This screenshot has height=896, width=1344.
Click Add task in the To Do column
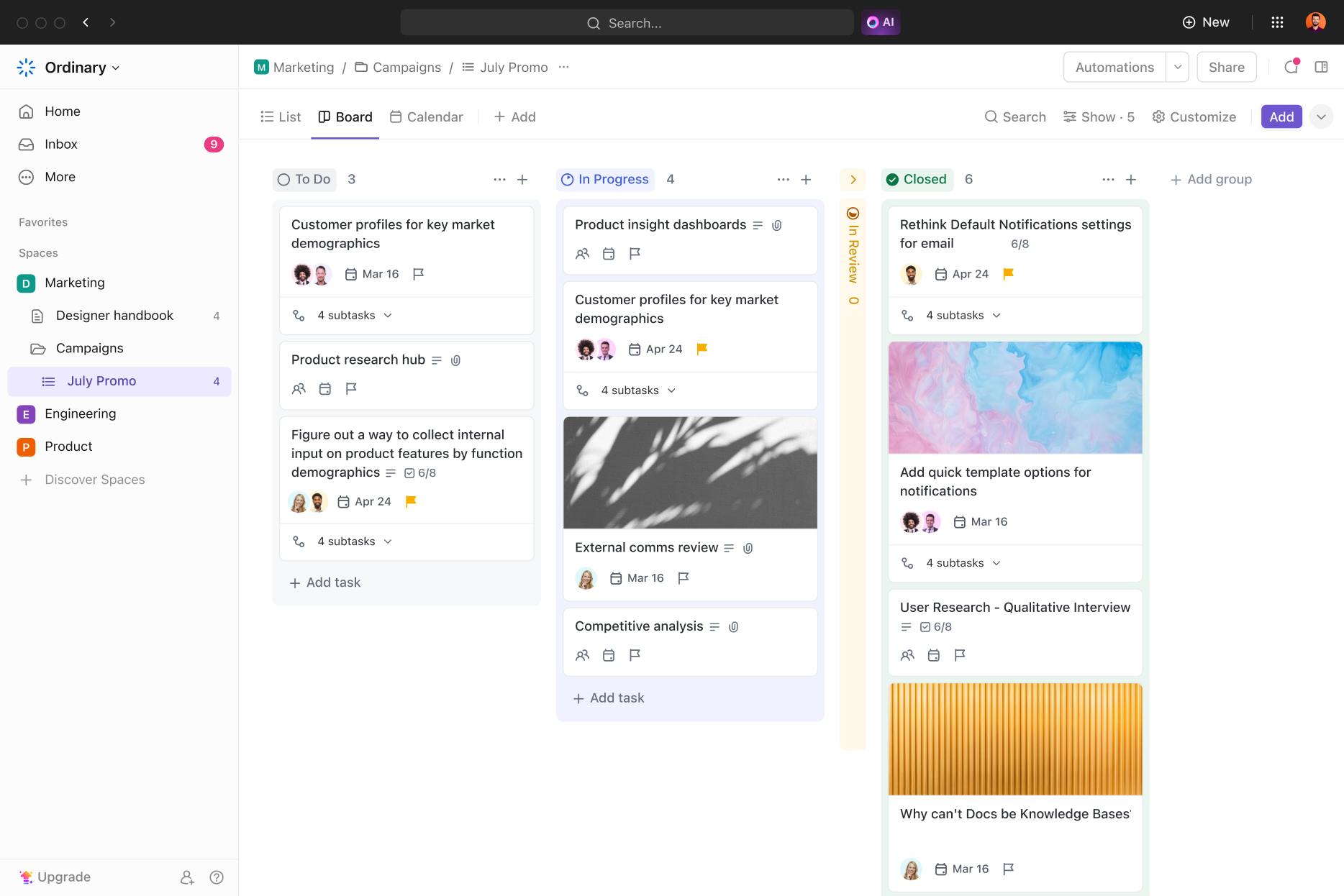click(324, 582)
